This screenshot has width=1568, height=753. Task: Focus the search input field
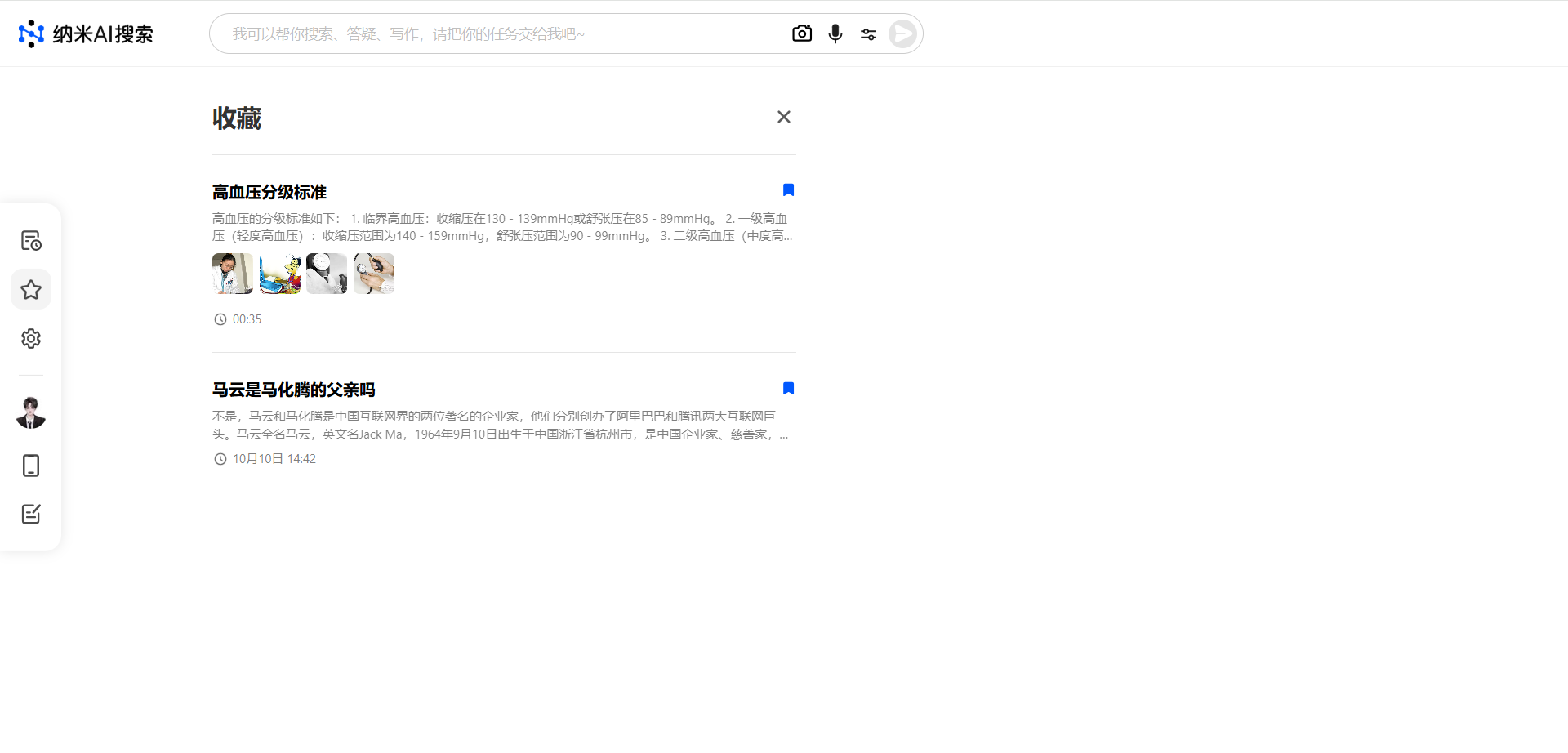[x=498, y=33]
